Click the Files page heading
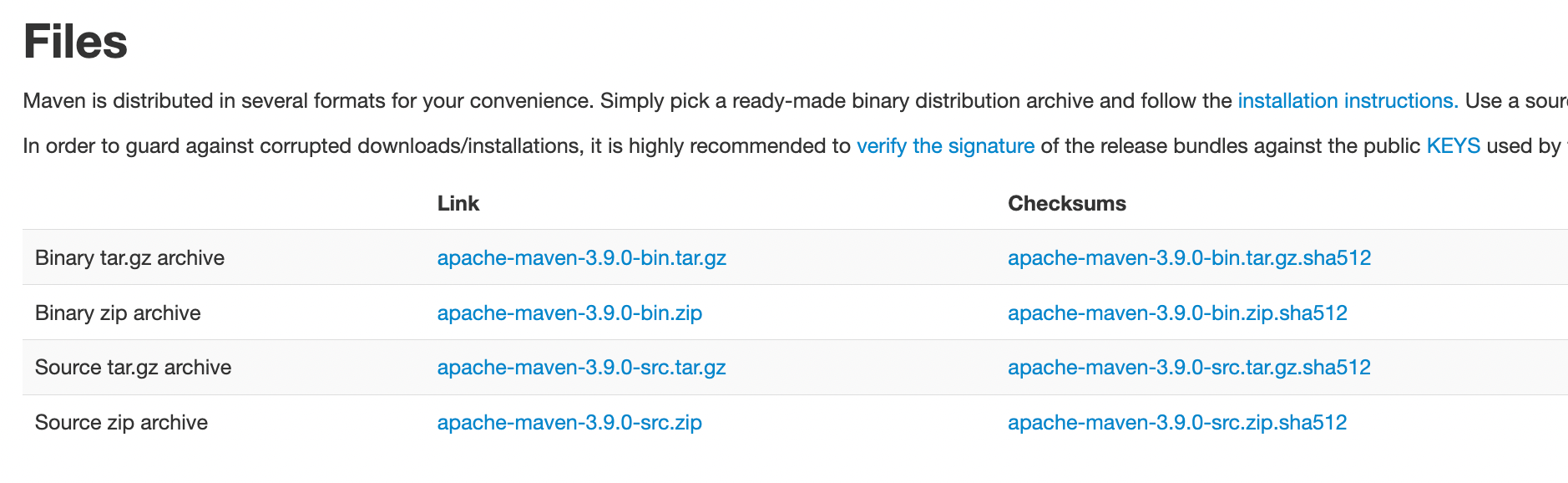 coord(75,42)
